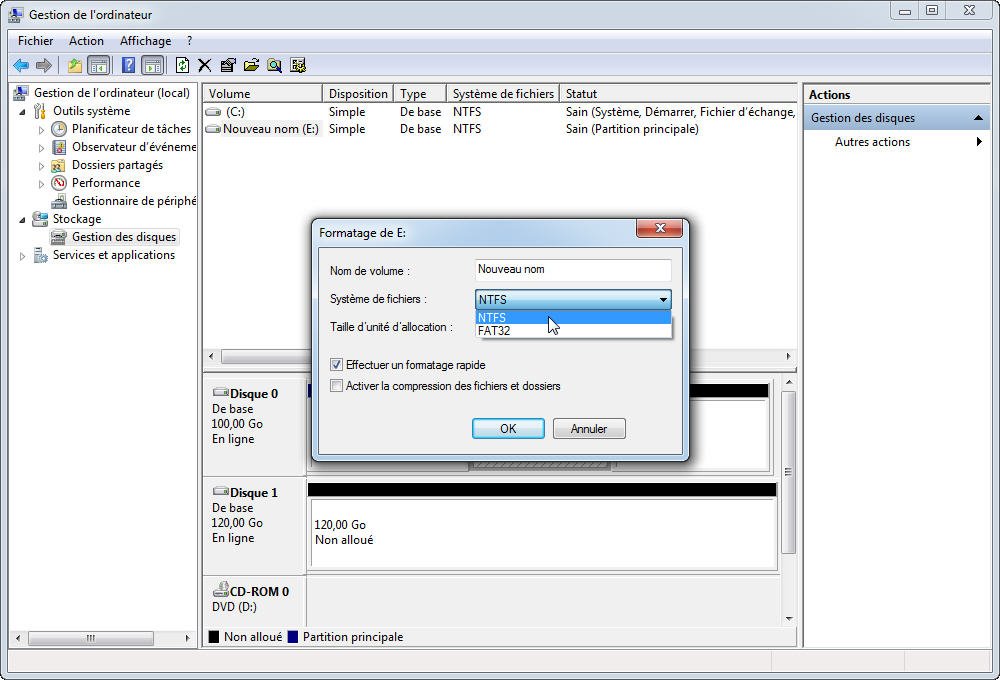
Task: Click the volume list right scroll arrow
Action: pyautogui.click(x=788, y=357)
